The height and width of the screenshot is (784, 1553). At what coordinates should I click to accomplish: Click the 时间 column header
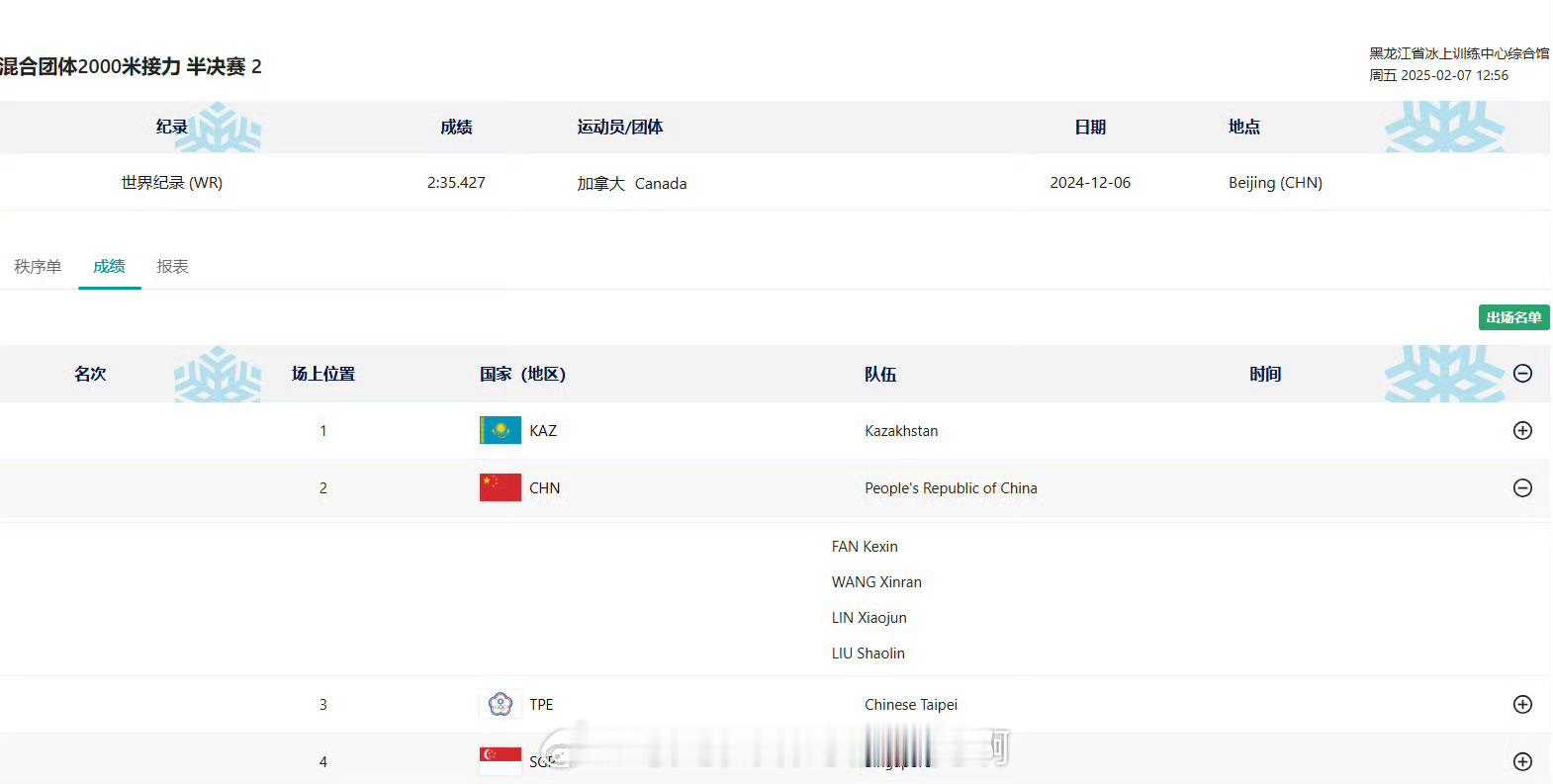coord(1265,374)
